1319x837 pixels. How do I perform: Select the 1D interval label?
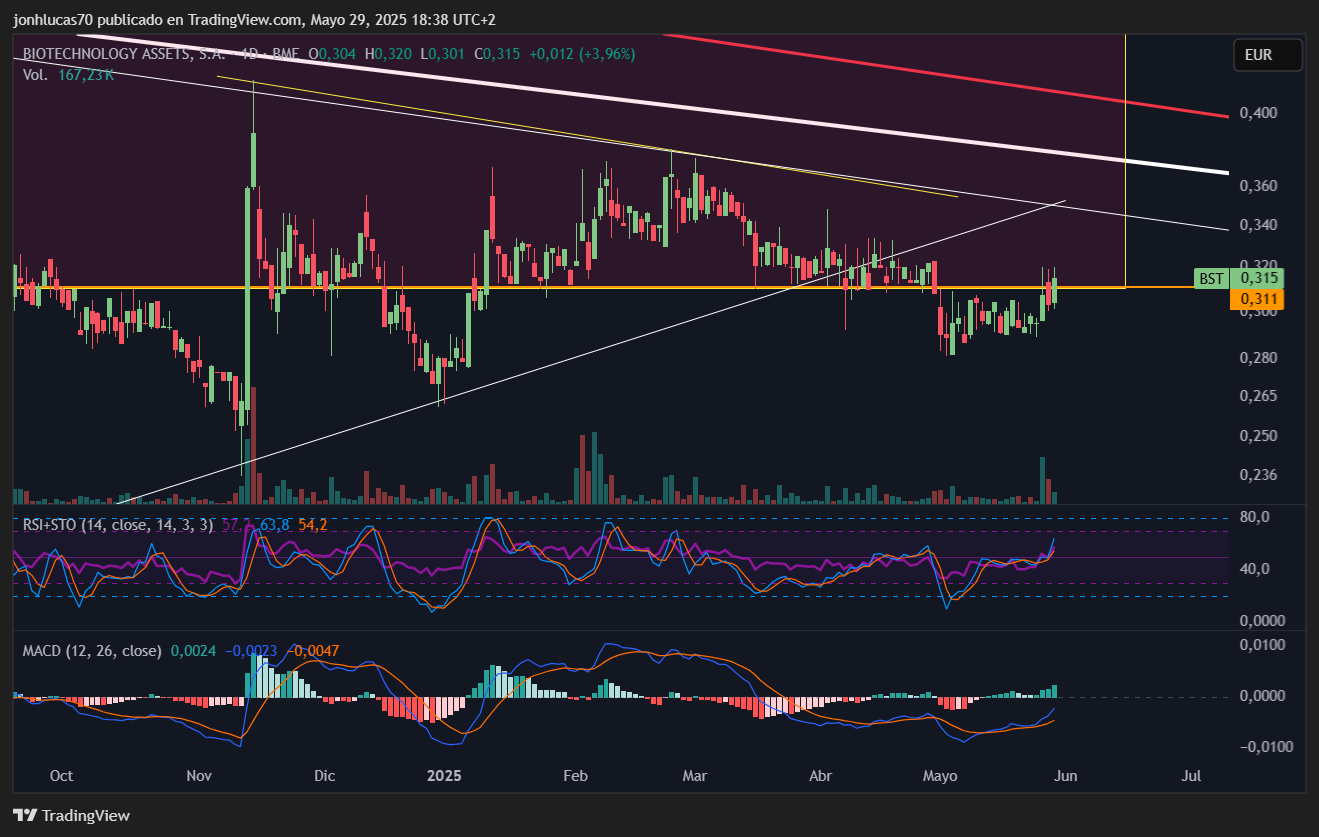tap(250, 54)
